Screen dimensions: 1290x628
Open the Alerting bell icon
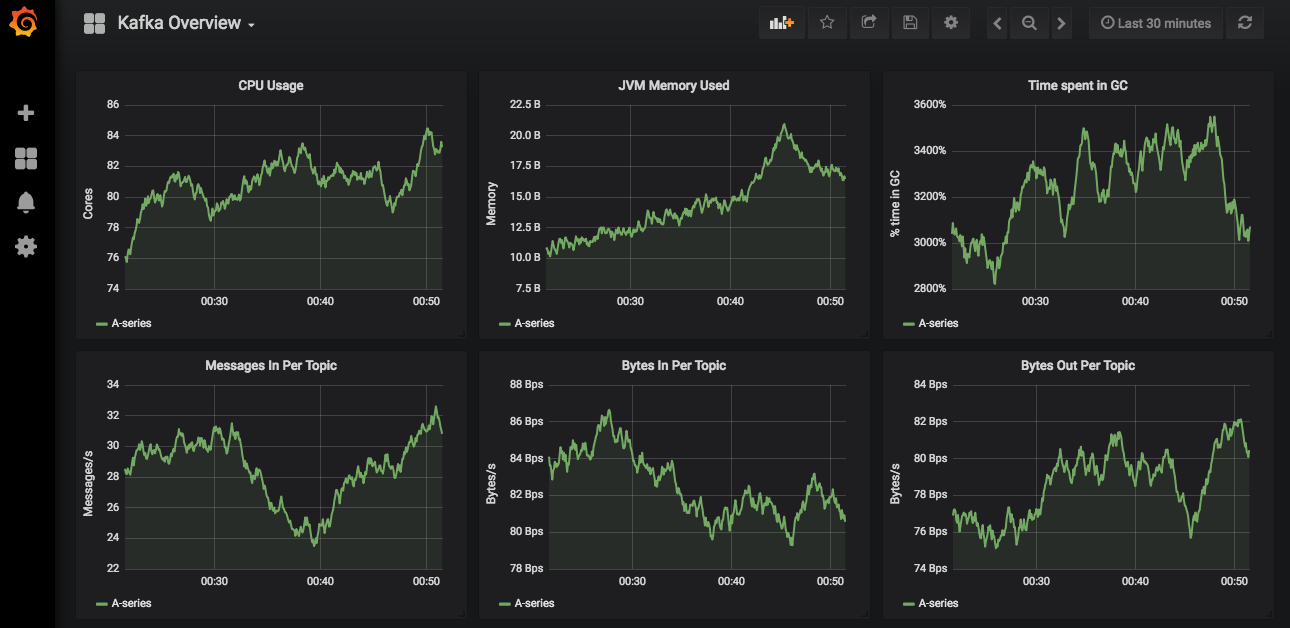point(27,202)
